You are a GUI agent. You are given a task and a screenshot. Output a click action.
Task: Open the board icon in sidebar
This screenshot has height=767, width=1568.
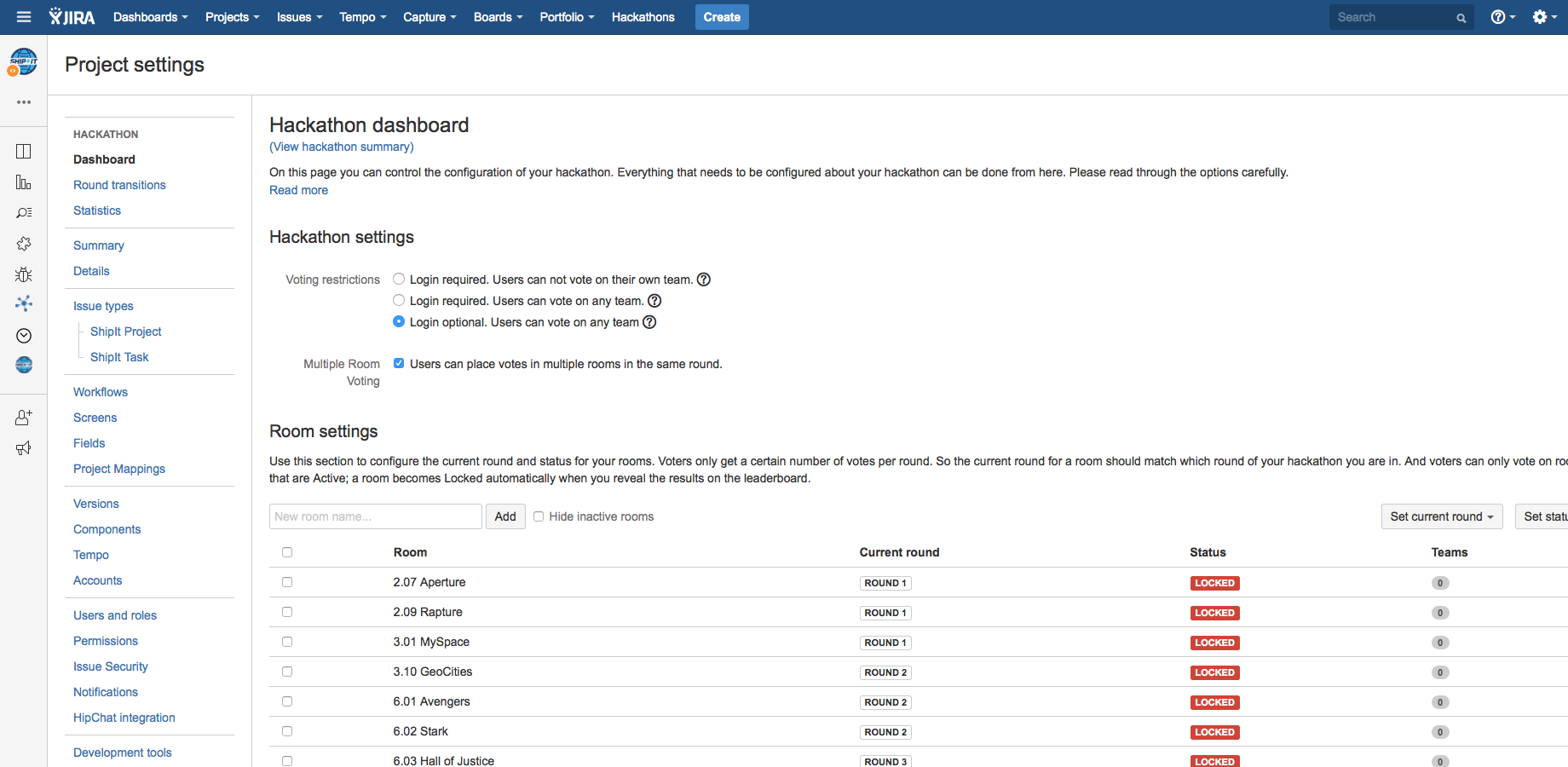[24, 152]
